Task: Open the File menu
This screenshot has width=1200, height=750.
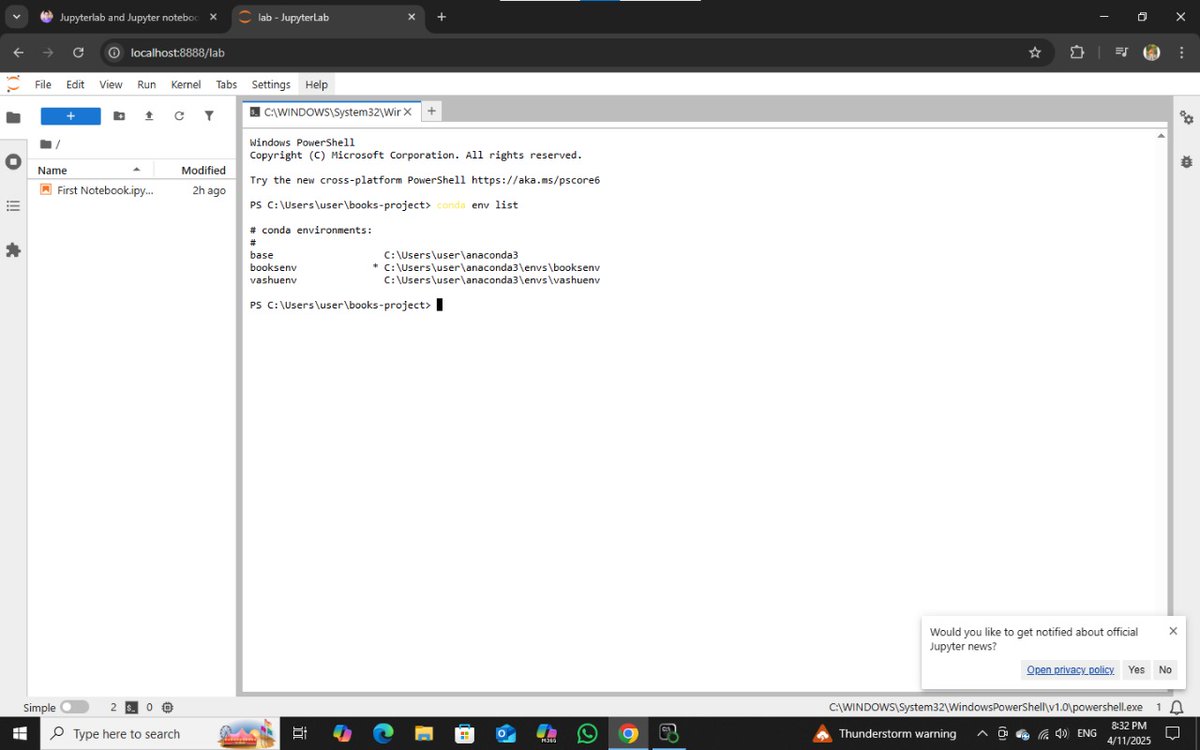Action: pos(43,85)
